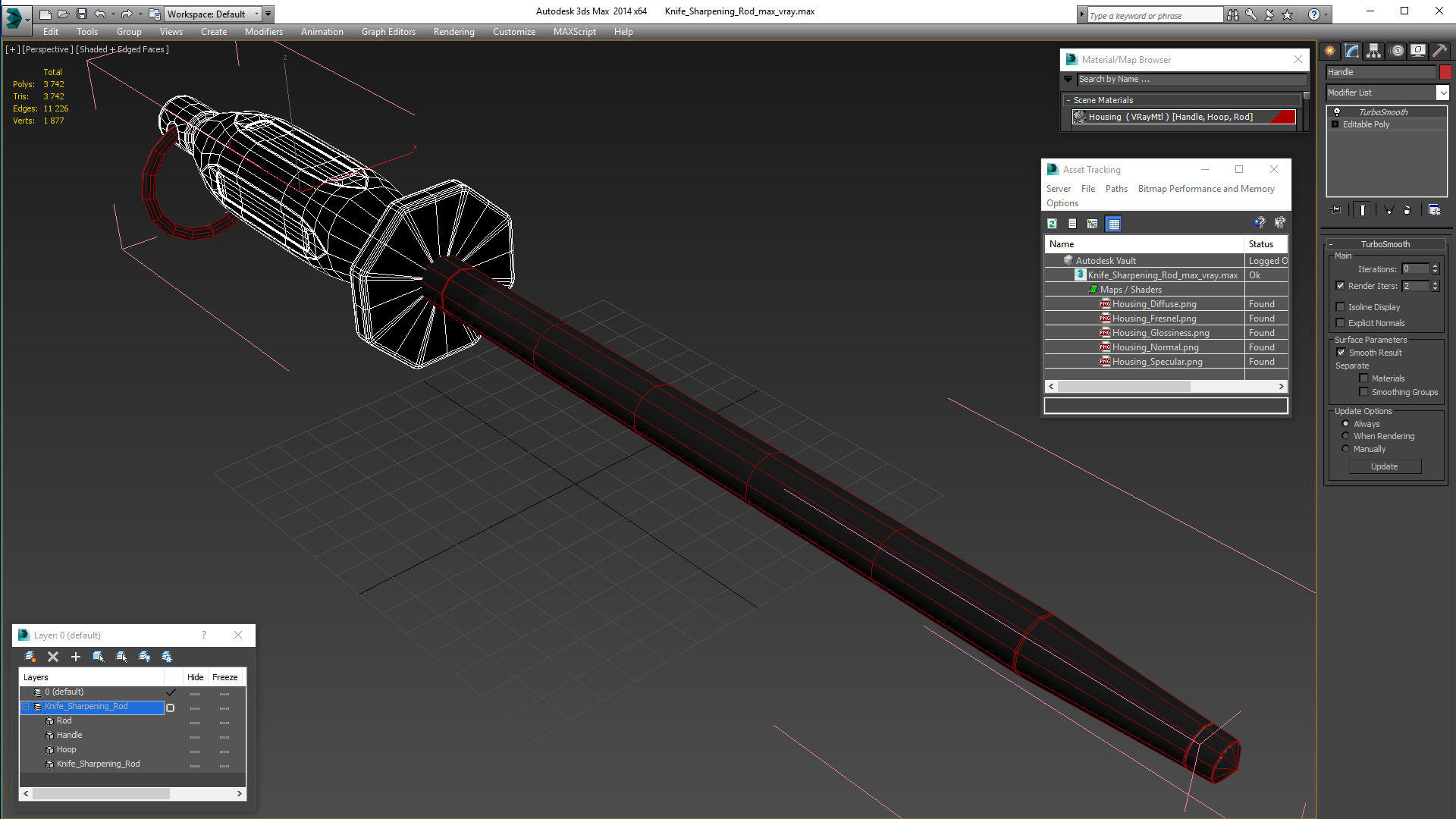
Task: Click the red object color swatch
Action: (1445, 72)
